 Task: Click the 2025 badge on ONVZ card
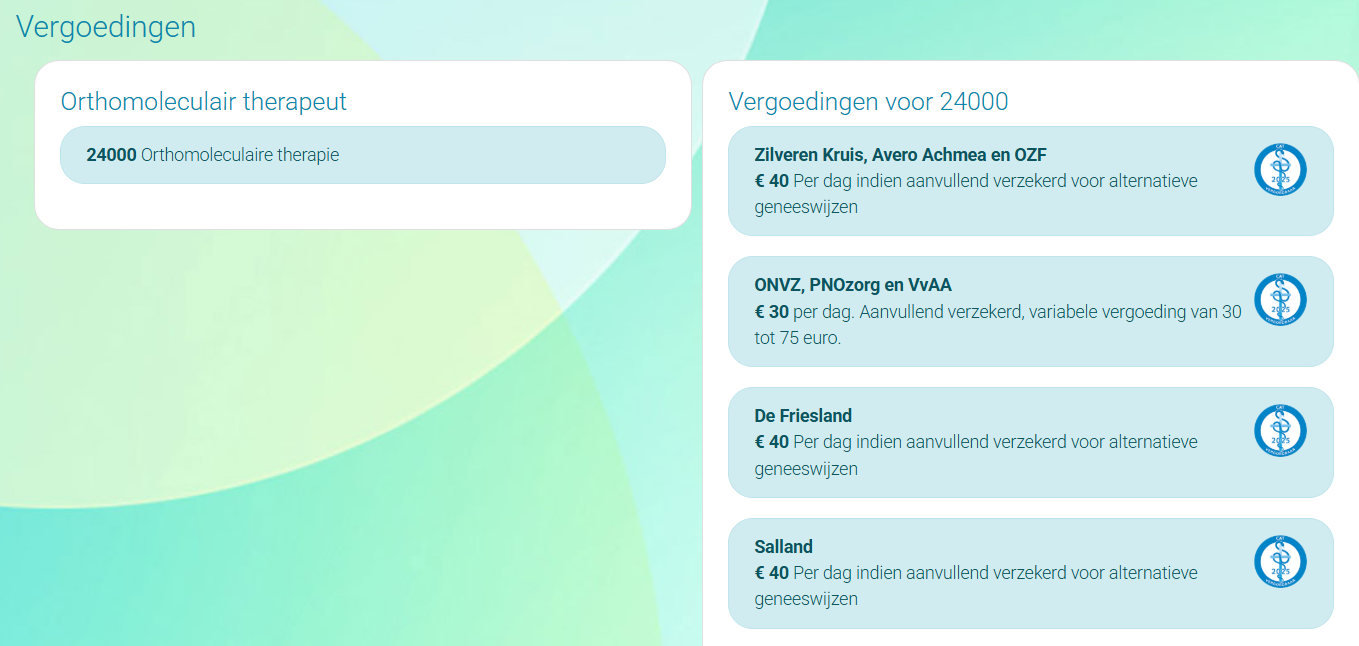pos(1280,299)
